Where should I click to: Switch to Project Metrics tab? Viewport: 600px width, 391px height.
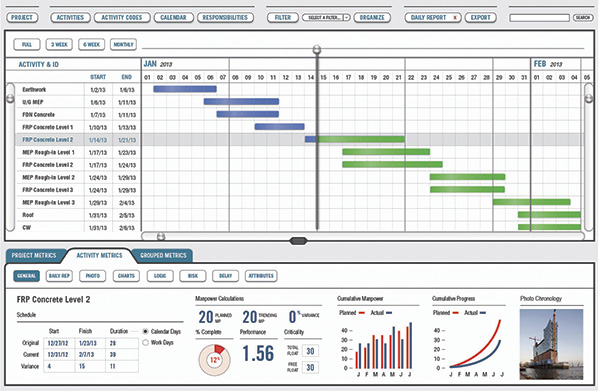coord(34,256)
